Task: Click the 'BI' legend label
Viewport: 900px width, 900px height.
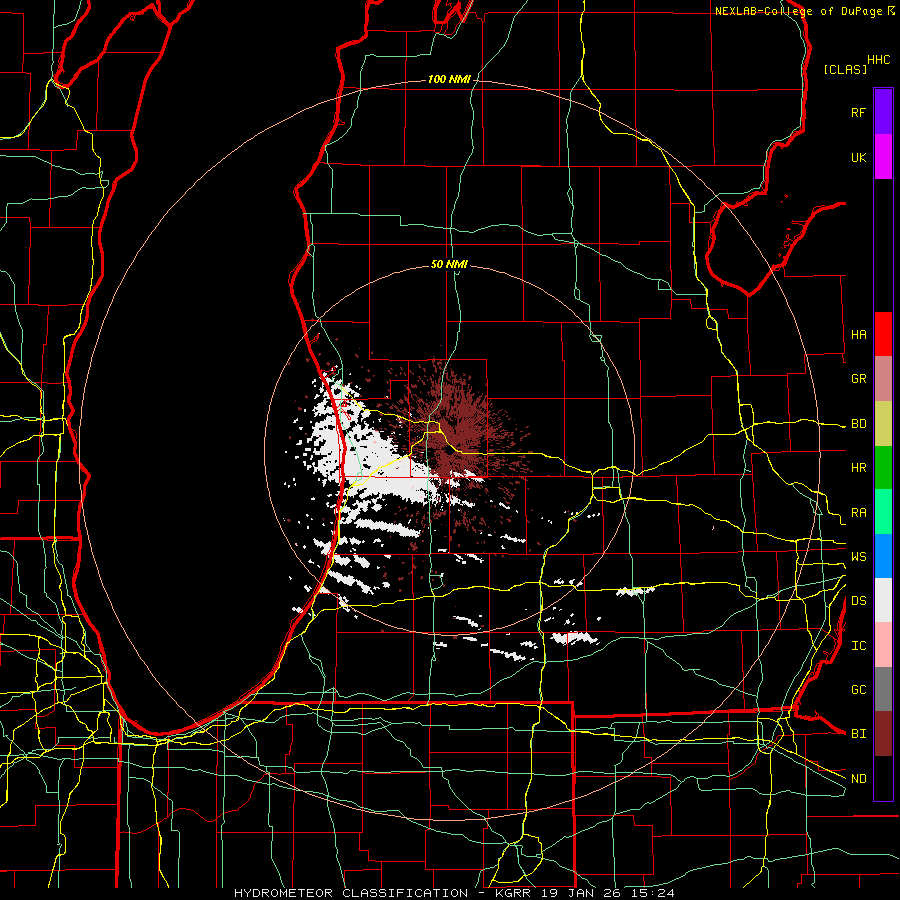Action: [x=858, y=734]
